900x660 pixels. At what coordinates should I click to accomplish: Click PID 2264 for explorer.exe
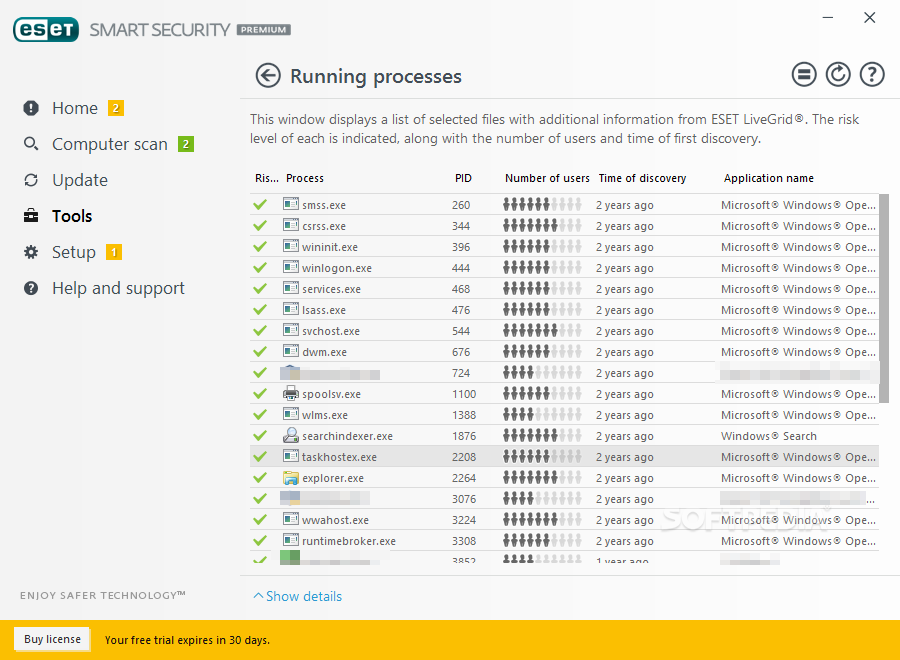464,478
